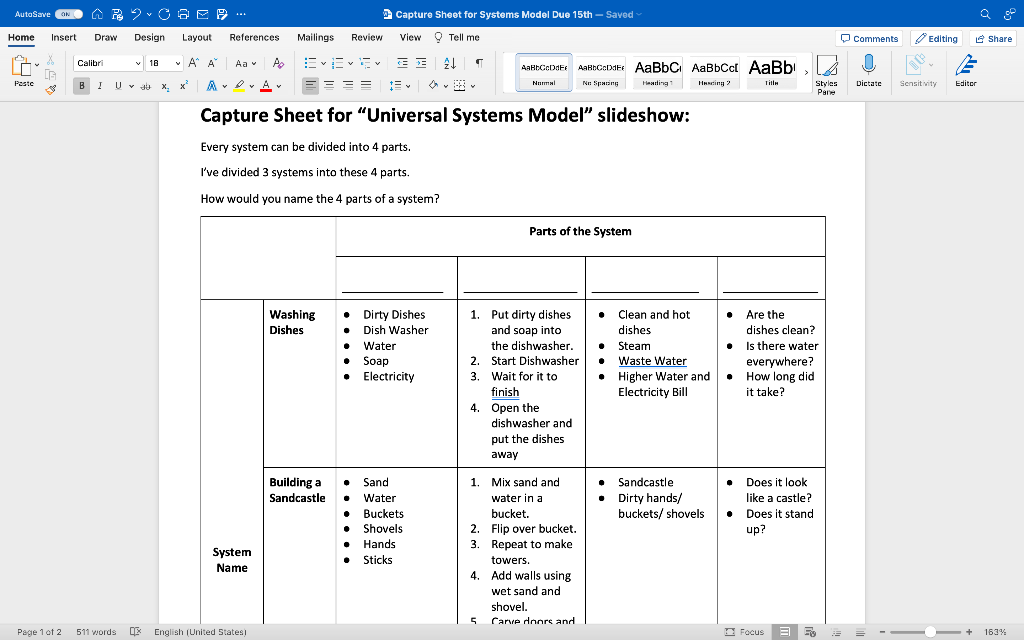1024x640 pixels.
Task: Toggle align text left
Action: tap(310, 86)
